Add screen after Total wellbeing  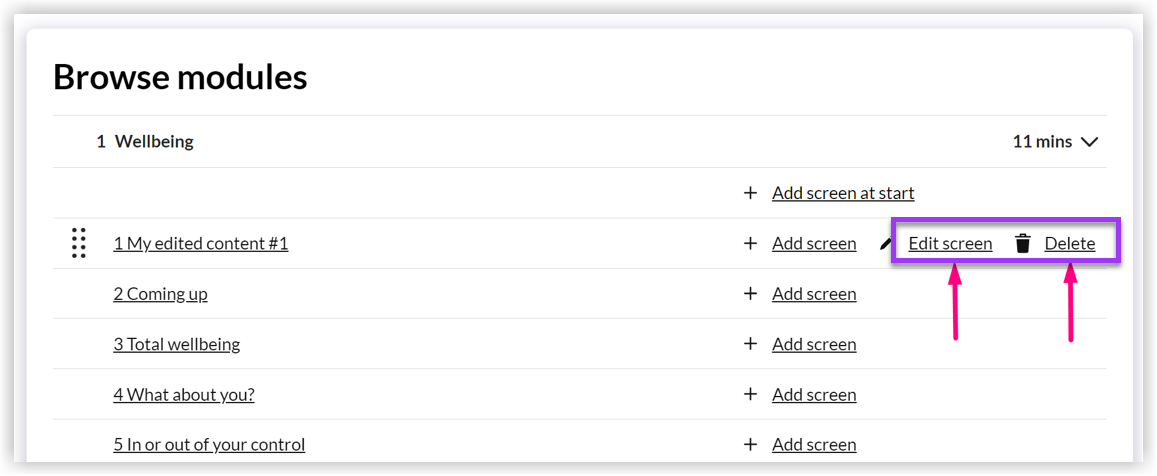pyautogui.click(x=815, y=344)
